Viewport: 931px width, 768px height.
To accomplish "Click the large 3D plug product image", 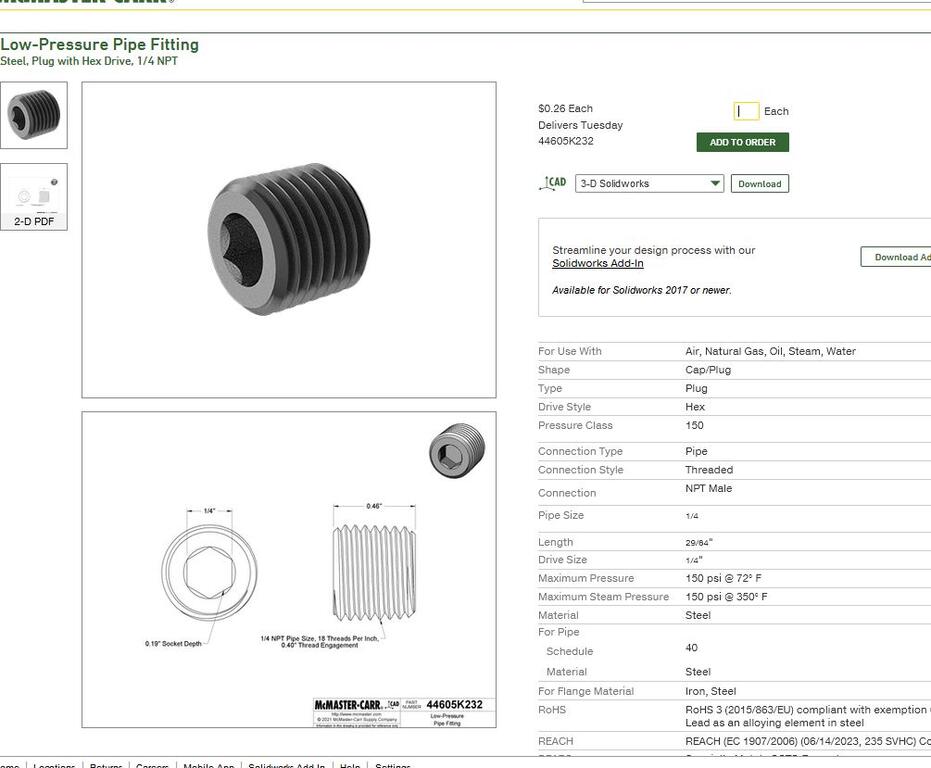I will click(289, 239).
